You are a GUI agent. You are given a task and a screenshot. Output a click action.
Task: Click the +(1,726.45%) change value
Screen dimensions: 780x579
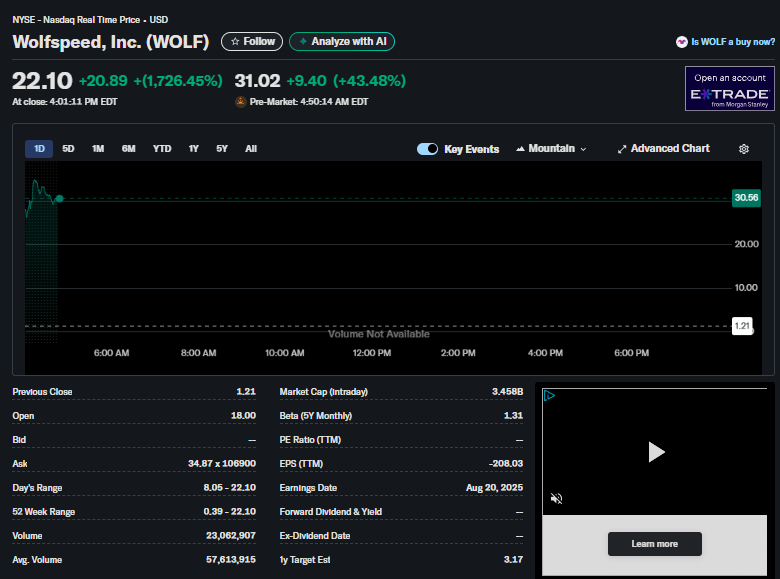[178, 81]
